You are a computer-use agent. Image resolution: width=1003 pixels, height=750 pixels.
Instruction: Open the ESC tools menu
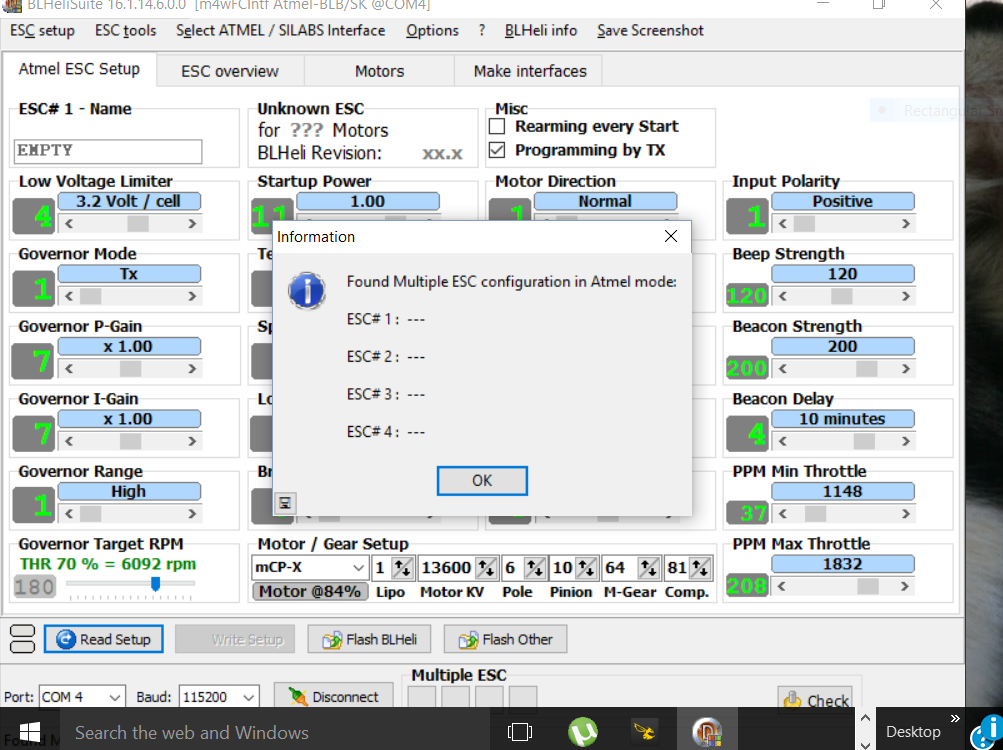coord(125,30)
